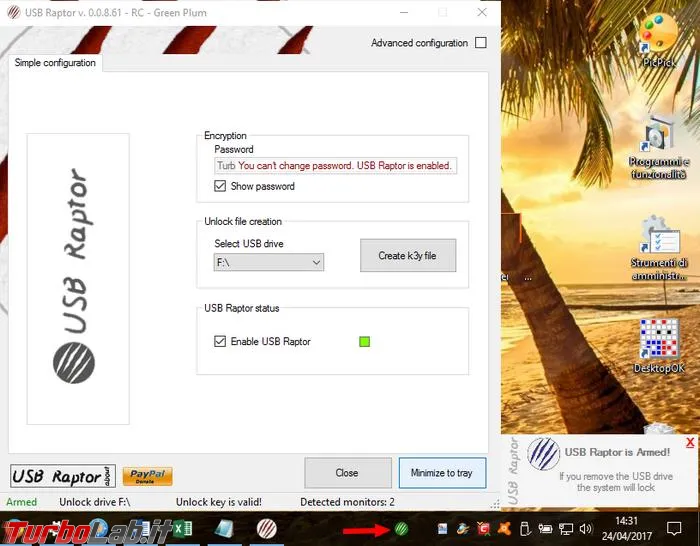
Task: Click into the Password input field
Action: [335, 166]
